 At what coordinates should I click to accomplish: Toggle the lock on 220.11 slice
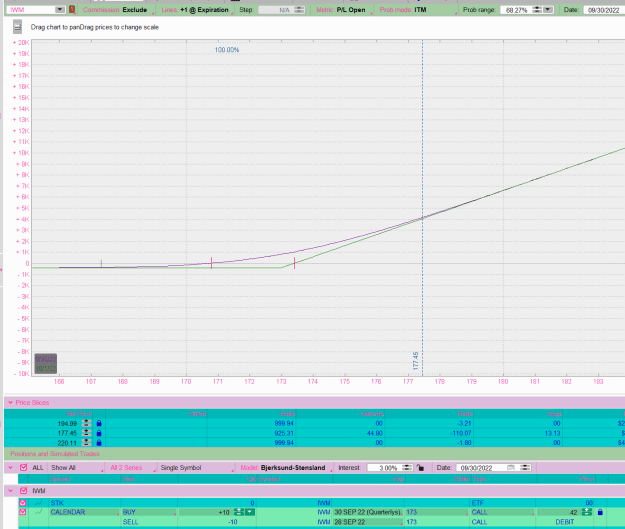coord(99,442)
